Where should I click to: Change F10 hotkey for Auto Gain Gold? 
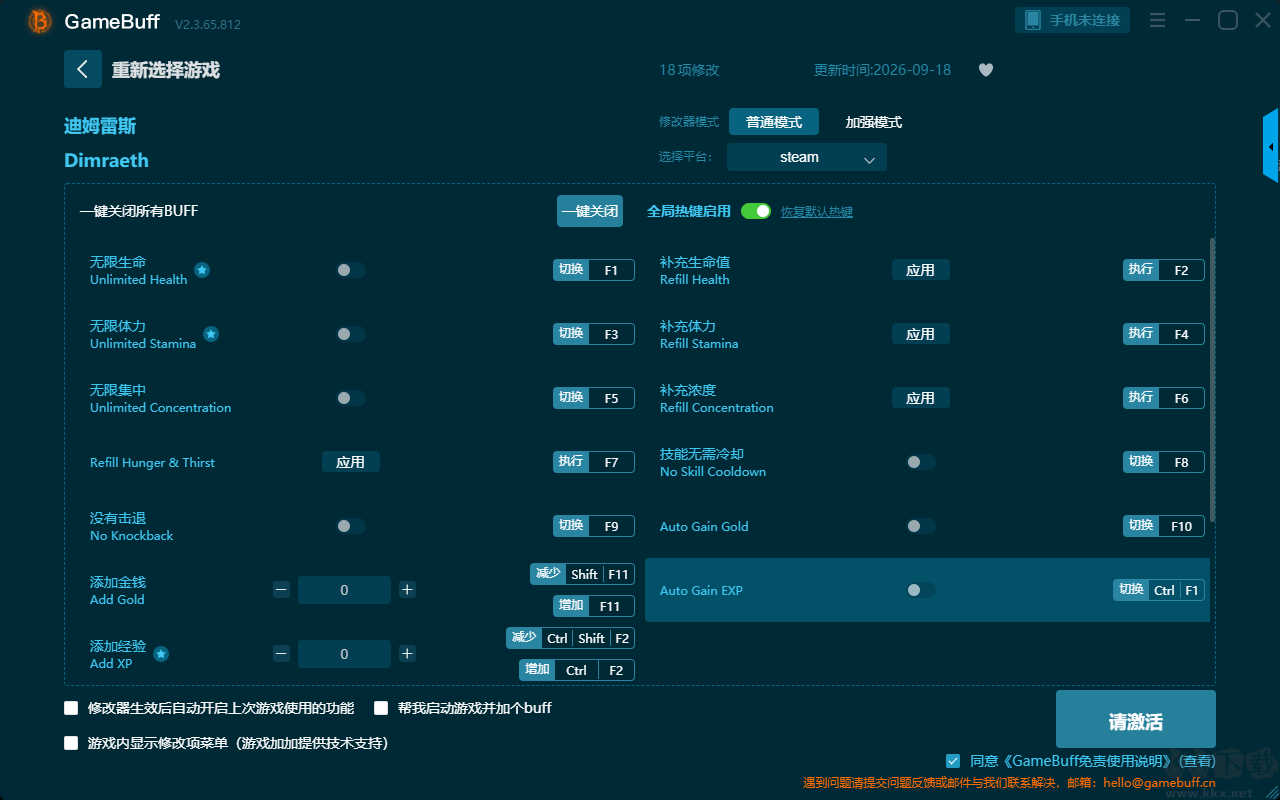pyautogui.click(x=1181, y=526)
